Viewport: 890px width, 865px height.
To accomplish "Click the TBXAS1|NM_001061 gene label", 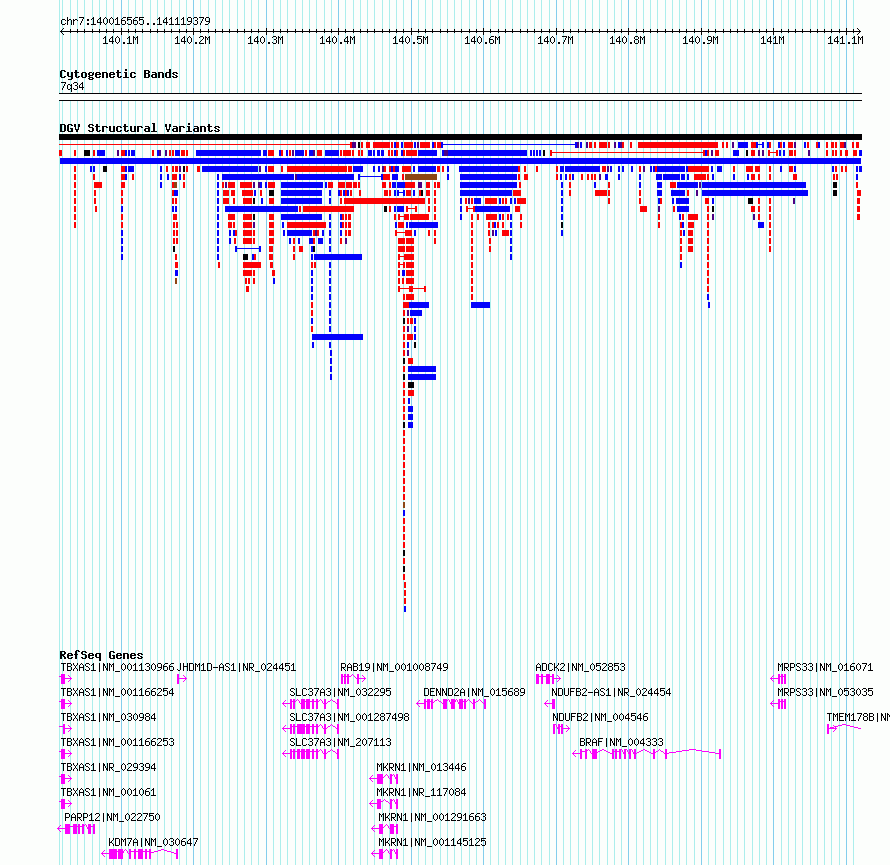I will 108,792.
